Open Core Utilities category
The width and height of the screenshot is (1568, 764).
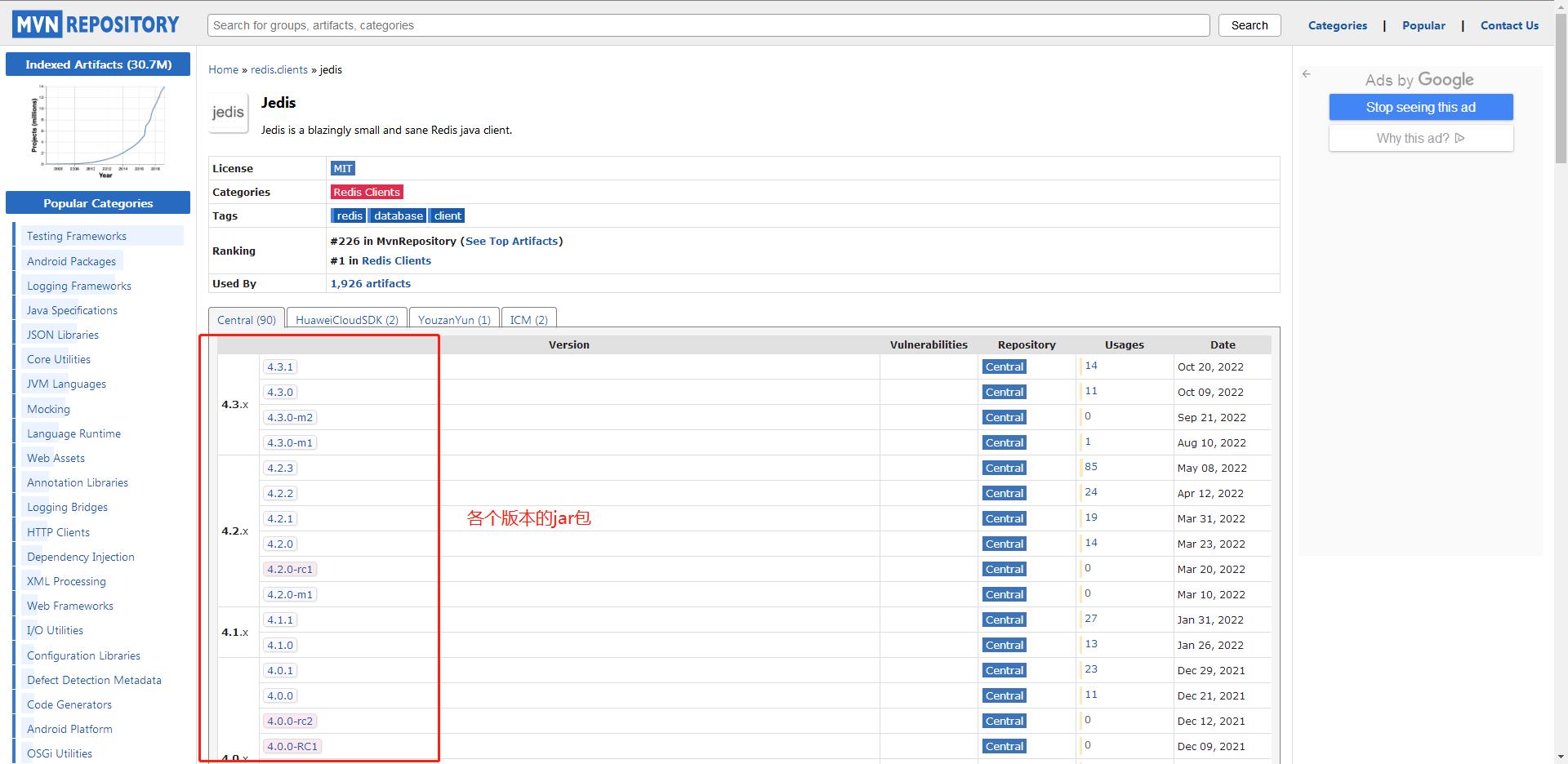59,359
